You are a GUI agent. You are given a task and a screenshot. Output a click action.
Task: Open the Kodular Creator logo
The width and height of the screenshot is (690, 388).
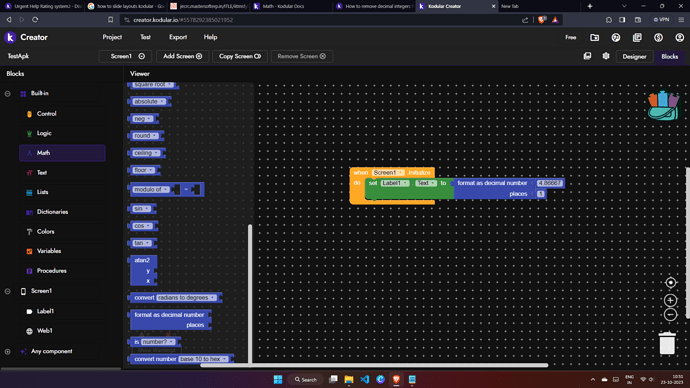10,37
